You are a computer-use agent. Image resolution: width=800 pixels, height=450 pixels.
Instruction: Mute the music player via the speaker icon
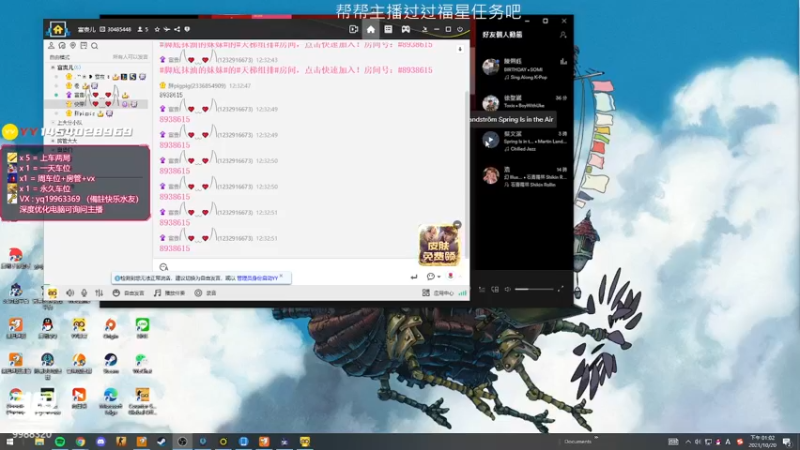508,289
